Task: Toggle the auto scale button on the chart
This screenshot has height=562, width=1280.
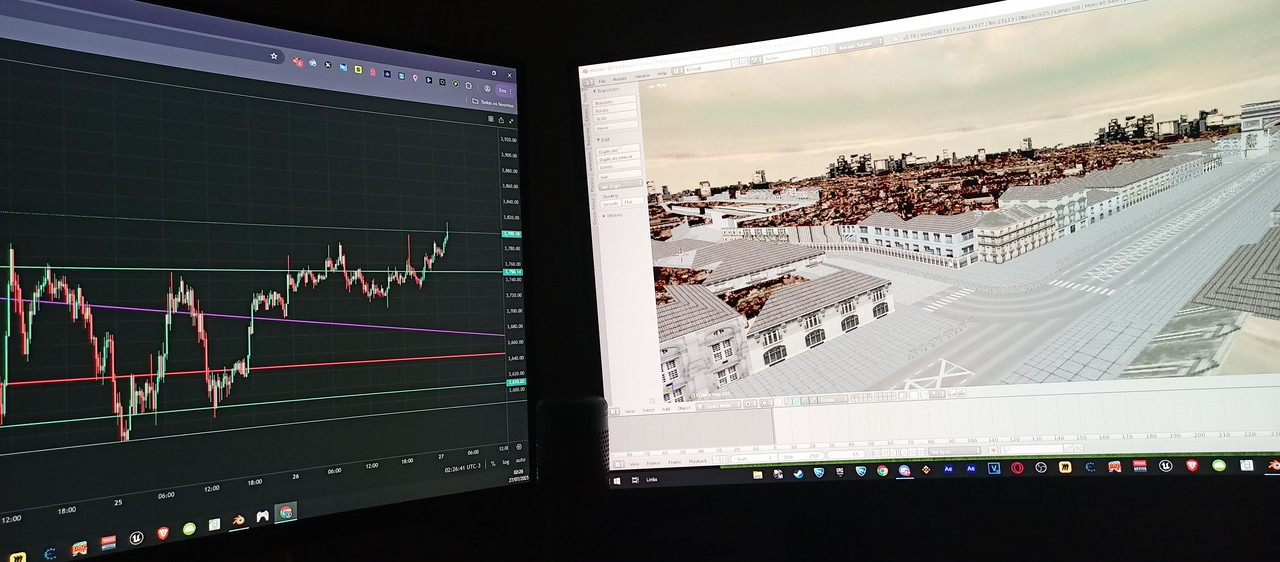Action: tap(520, 460)
